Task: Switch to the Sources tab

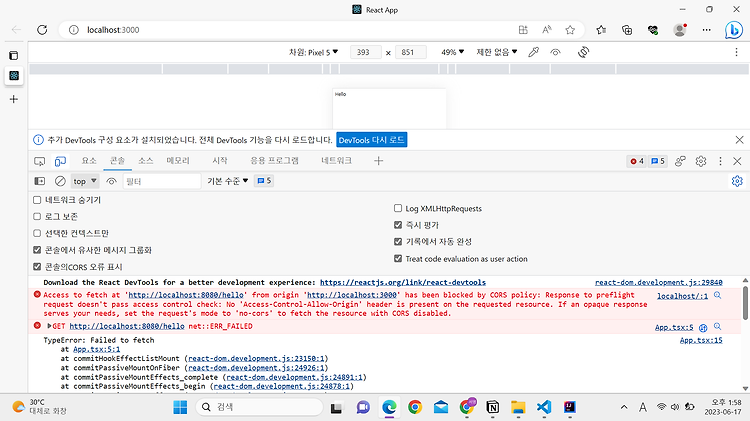Action: tap(145, 161)
